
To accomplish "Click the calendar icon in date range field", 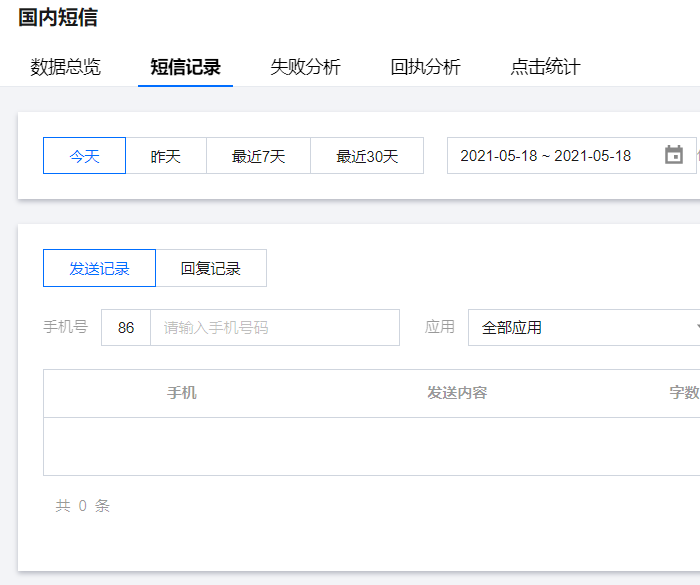I will point(674,155).
